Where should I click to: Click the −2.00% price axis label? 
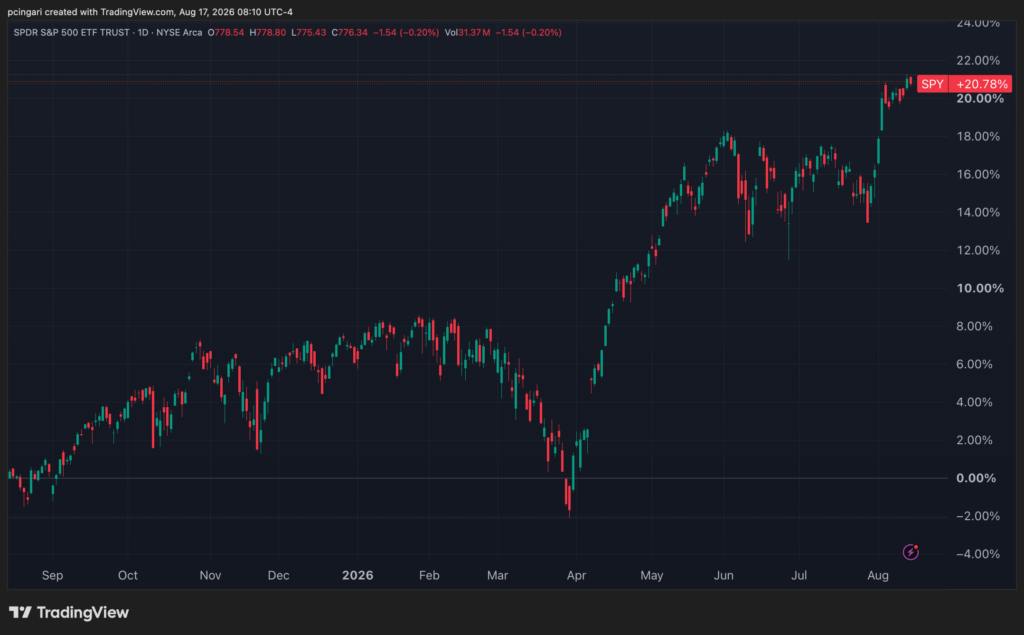point(978,516)
